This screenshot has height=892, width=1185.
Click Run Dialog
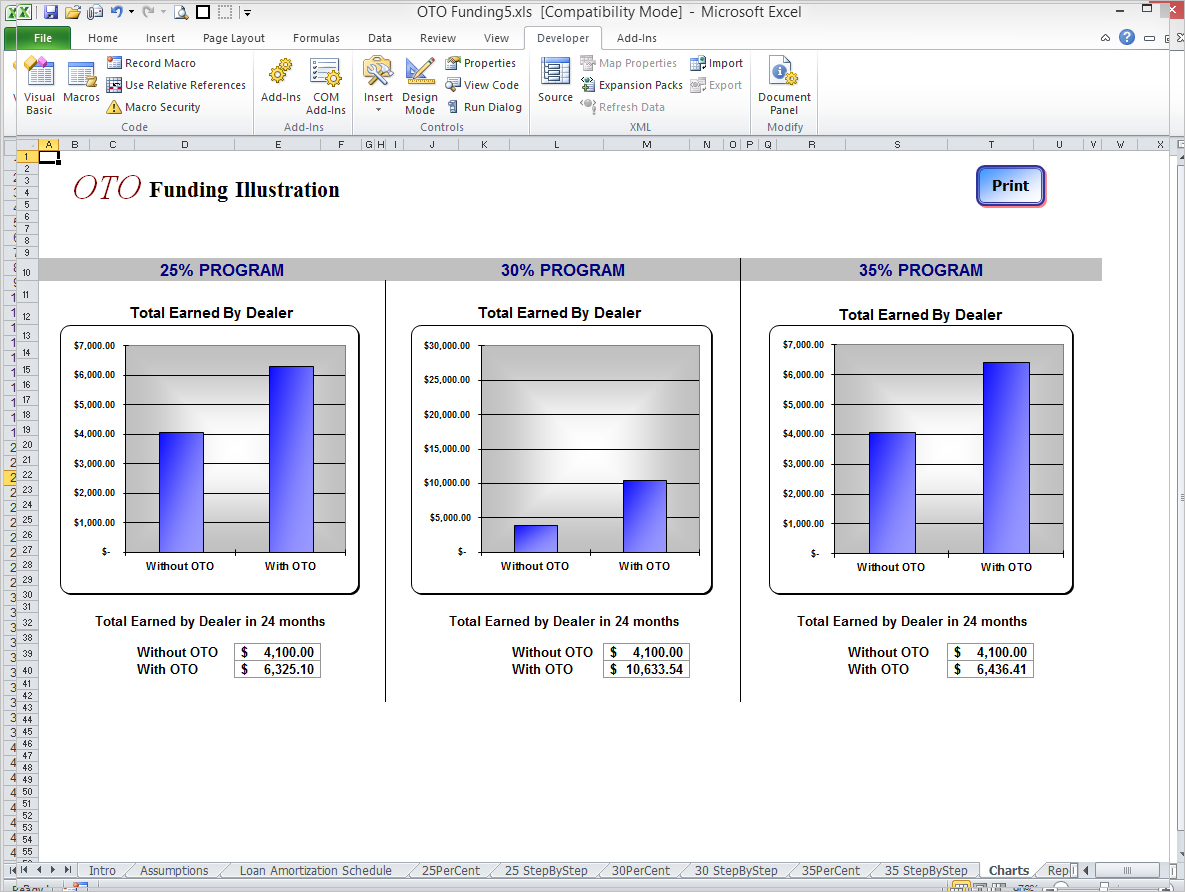[484, 107]
